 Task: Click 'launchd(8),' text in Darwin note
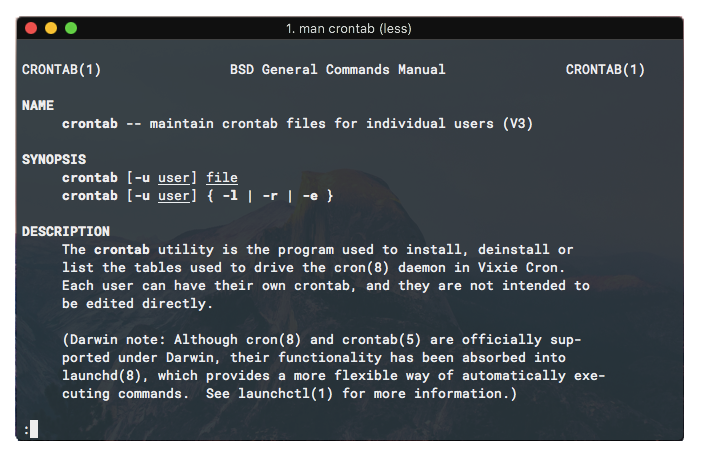click(x=106, y=375)
